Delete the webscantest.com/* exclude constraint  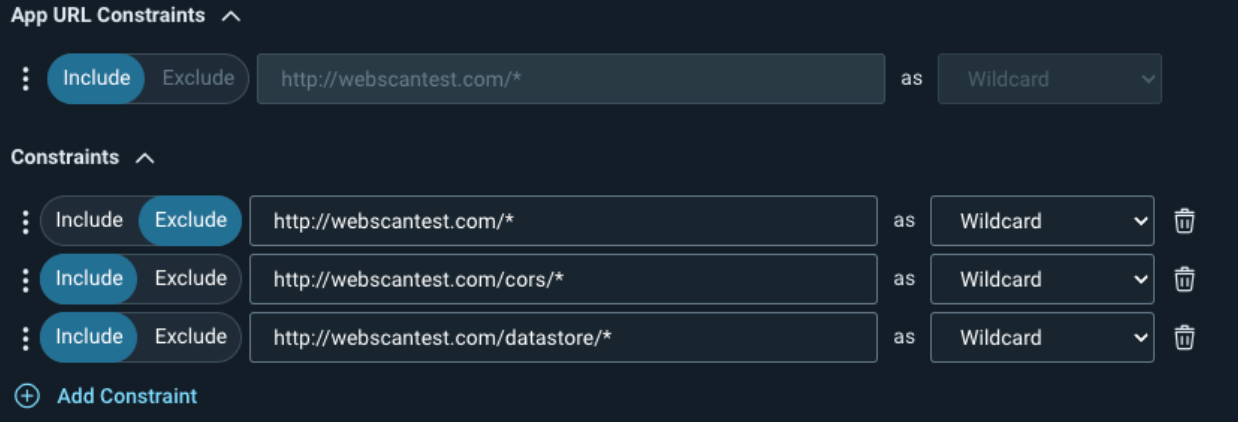[x=1184, y=221]
